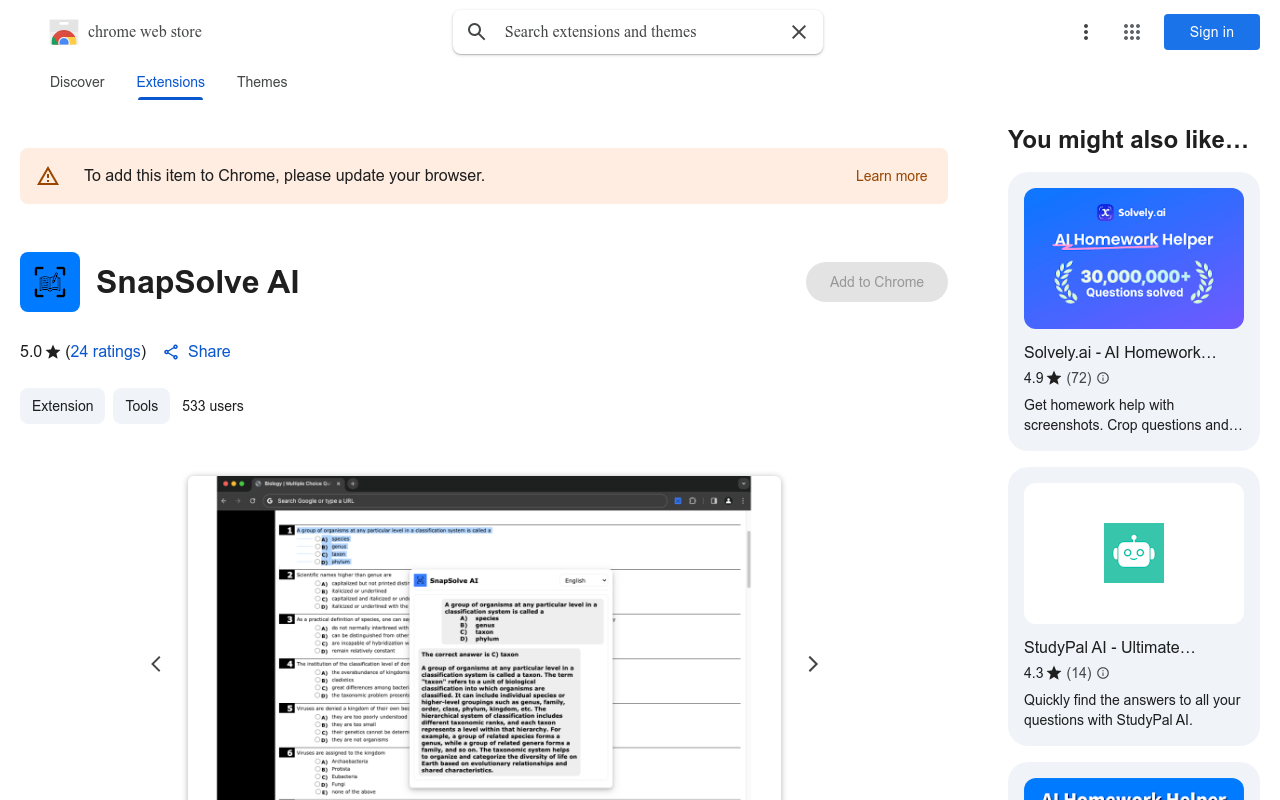Click Solvely description Get homework help text

(x=1133, y=415)
